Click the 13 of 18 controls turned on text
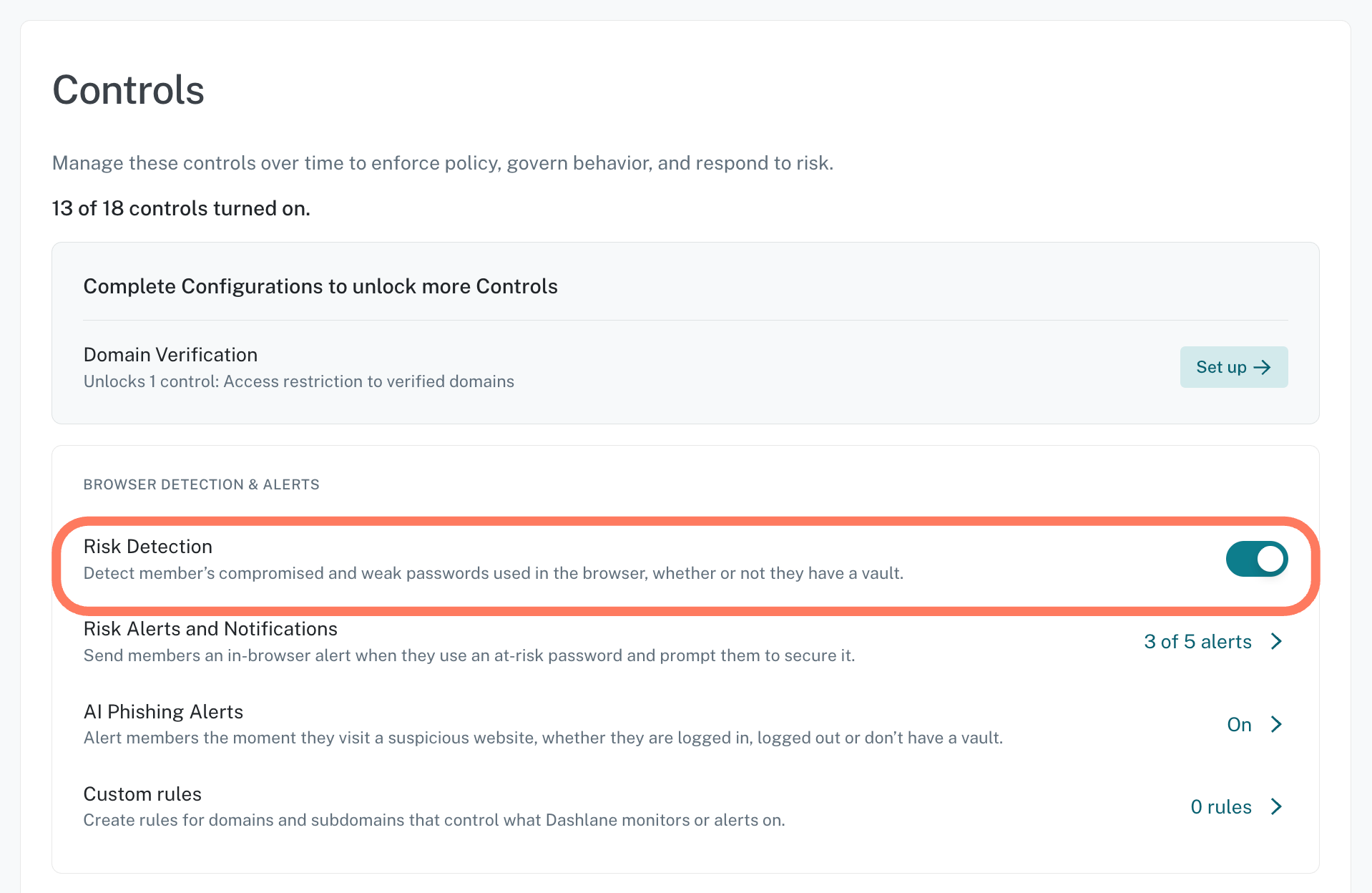Viewport: 1372px width, 893px height. point(181,208)
